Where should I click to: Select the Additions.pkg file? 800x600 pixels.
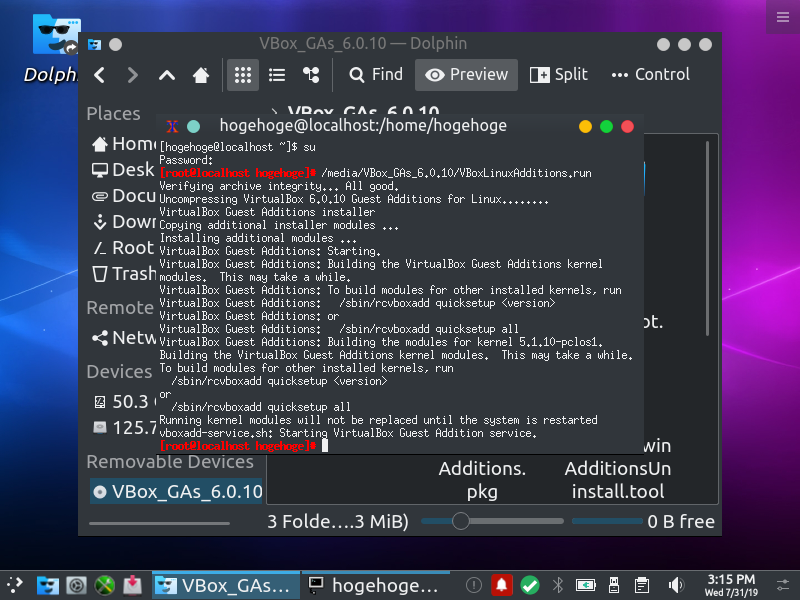482,480
